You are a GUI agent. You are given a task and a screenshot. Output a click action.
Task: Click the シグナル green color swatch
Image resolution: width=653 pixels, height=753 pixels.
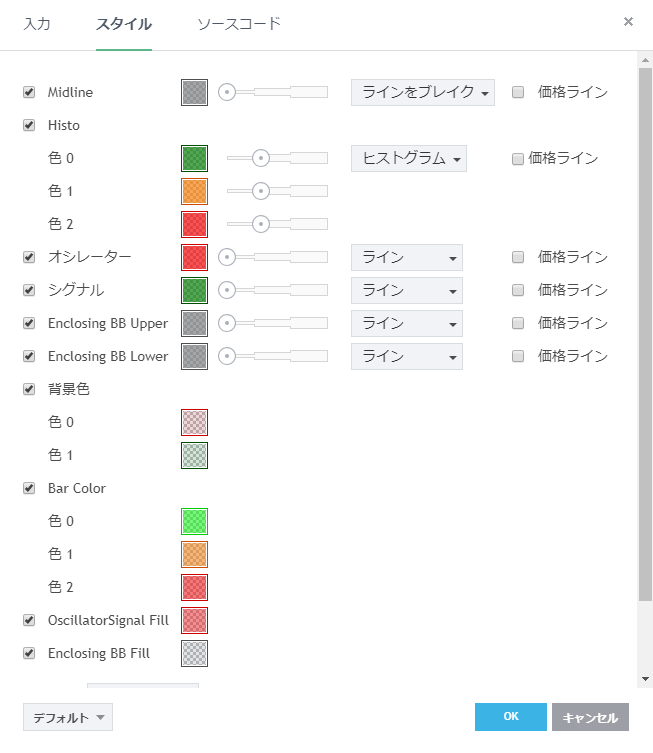(x=194, y=290)
